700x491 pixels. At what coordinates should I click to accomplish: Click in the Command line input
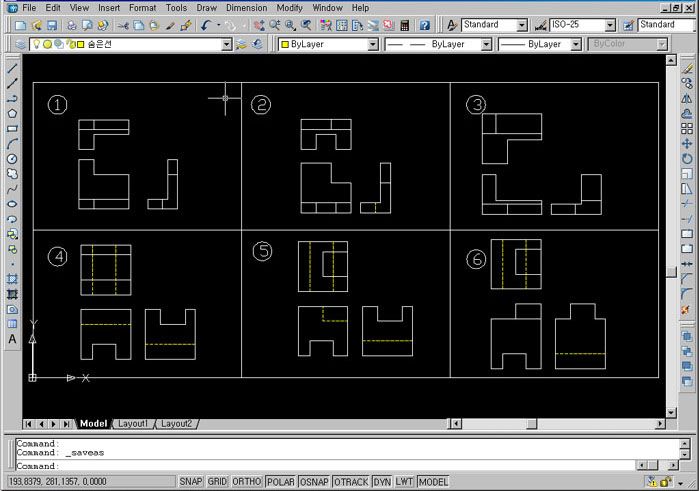pos(326,466)
